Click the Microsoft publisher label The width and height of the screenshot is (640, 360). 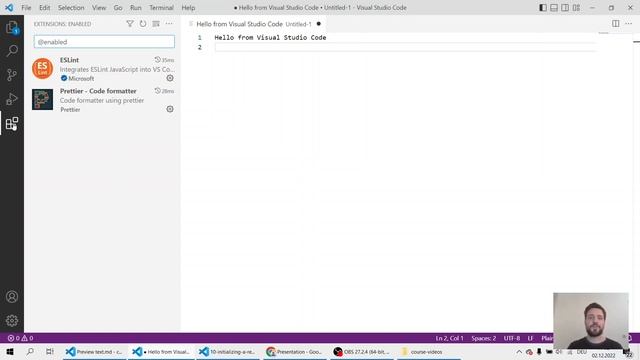tap(81, 78)
